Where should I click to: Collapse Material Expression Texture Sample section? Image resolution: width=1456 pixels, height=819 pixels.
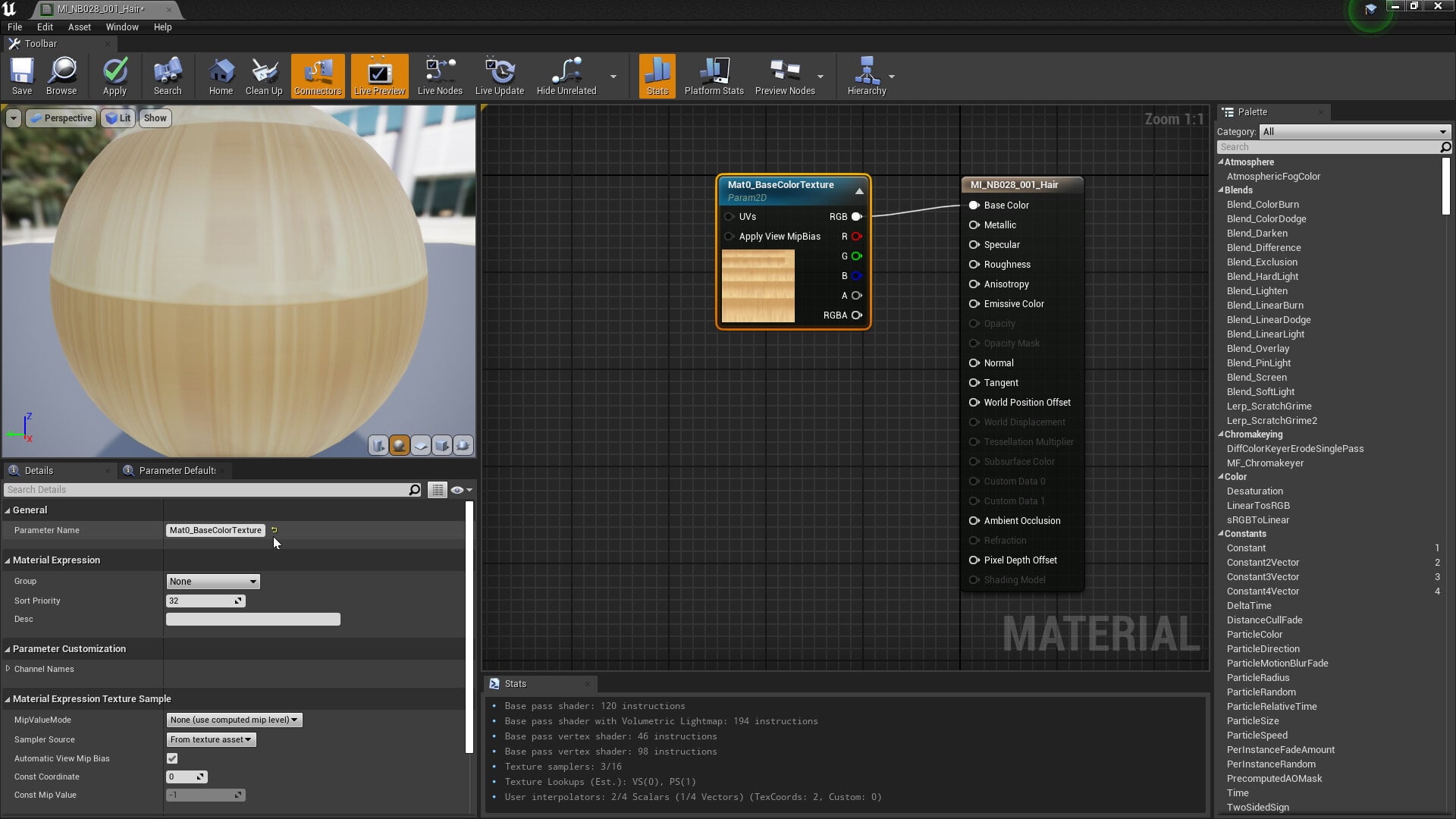point(8,699)
